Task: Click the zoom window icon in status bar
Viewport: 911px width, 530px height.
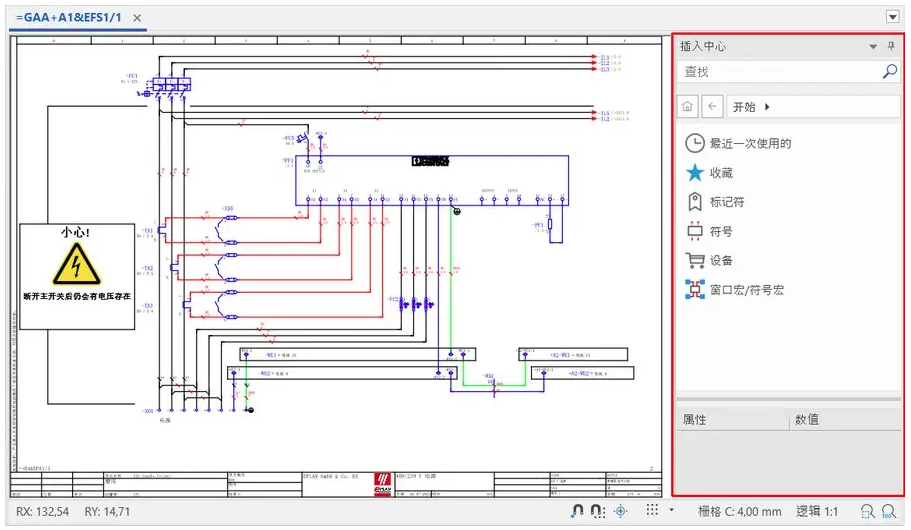Action: coord(867,511)
